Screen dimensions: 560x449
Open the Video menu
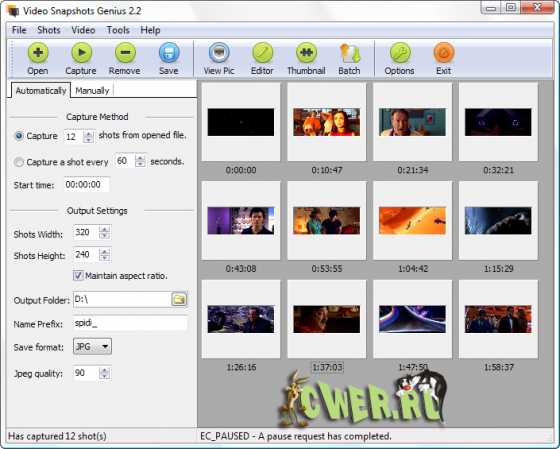tap(83, 30)
